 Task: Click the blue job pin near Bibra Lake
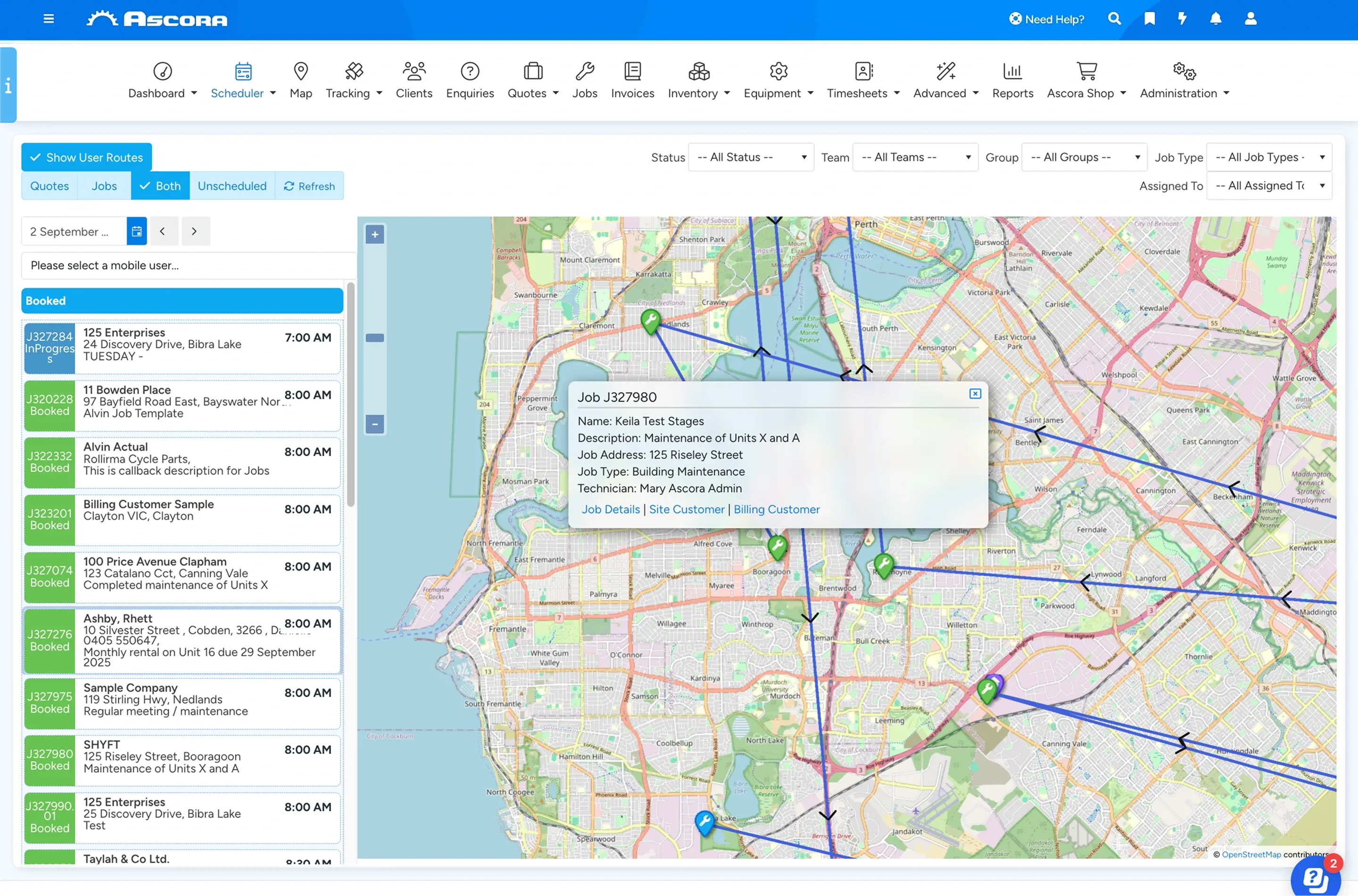(x=704, y=823)
